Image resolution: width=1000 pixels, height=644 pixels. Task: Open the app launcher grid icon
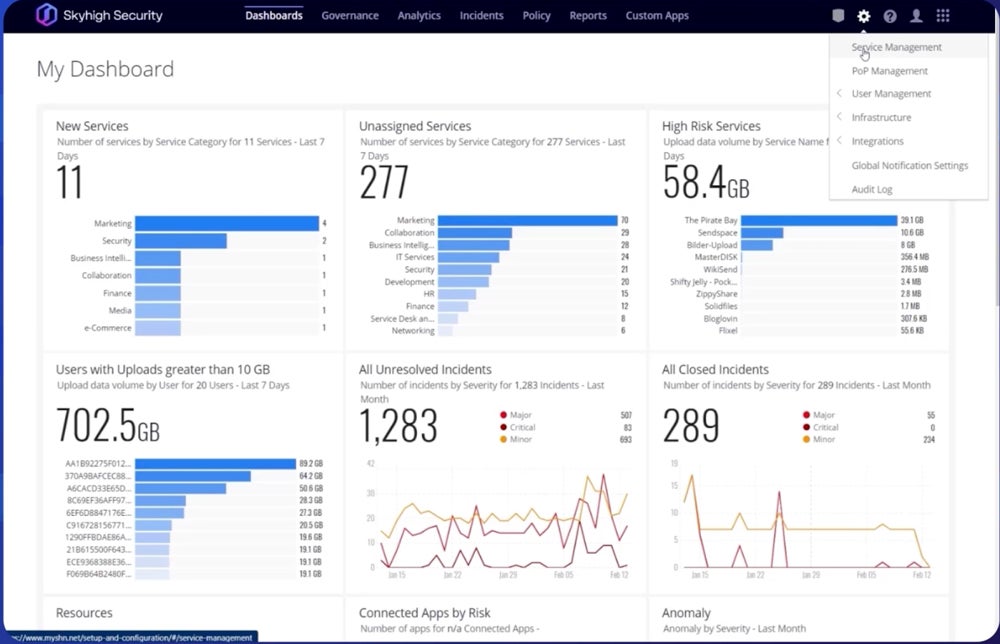941,15
